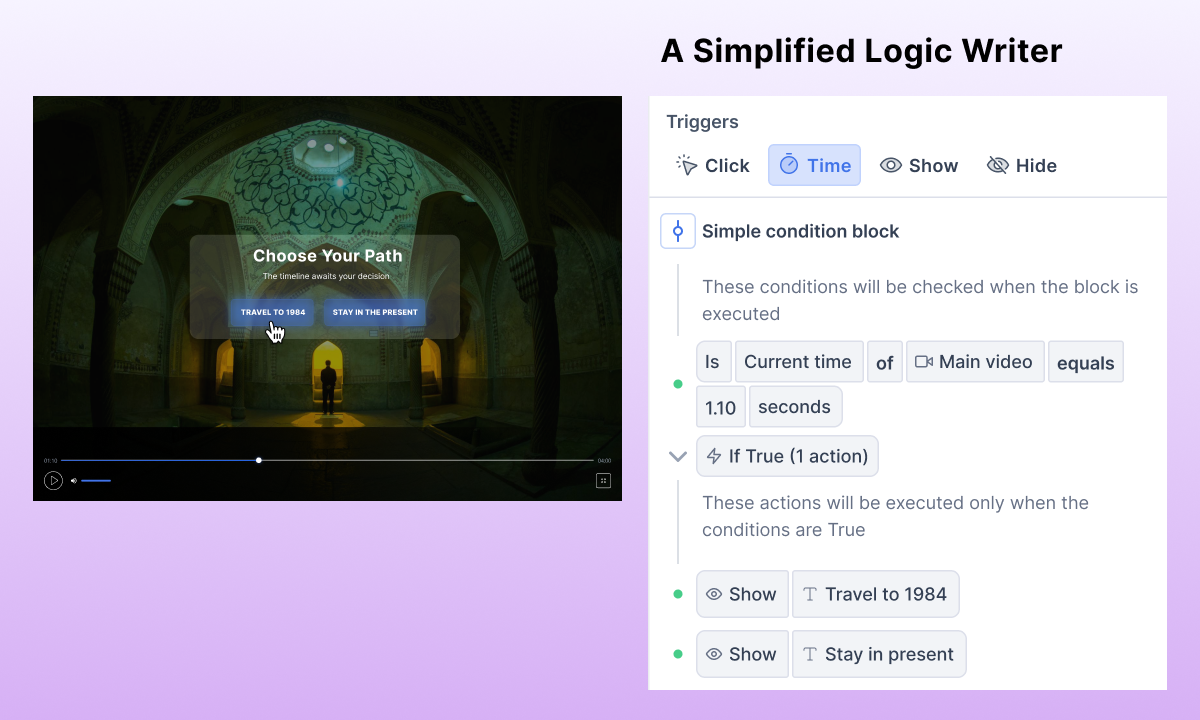Select the Click trigger tab

pyautogui.click(x=713, y=166)
